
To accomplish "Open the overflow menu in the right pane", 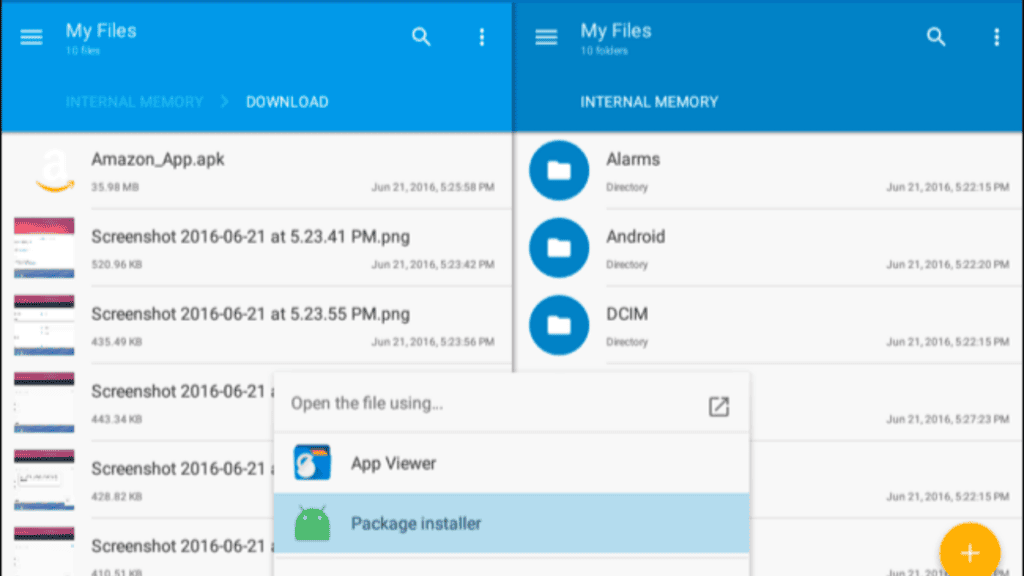I will 997,37.
